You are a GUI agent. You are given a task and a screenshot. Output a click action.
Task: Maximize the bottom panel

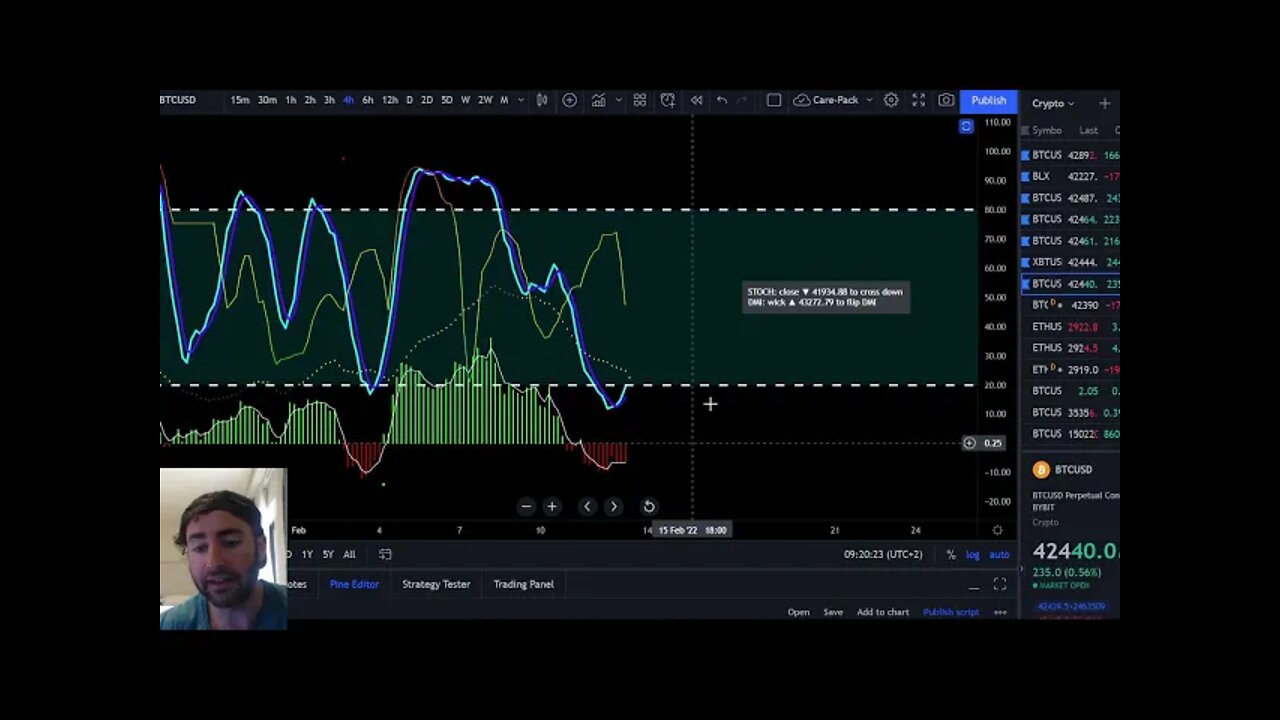tap(999, 585)
